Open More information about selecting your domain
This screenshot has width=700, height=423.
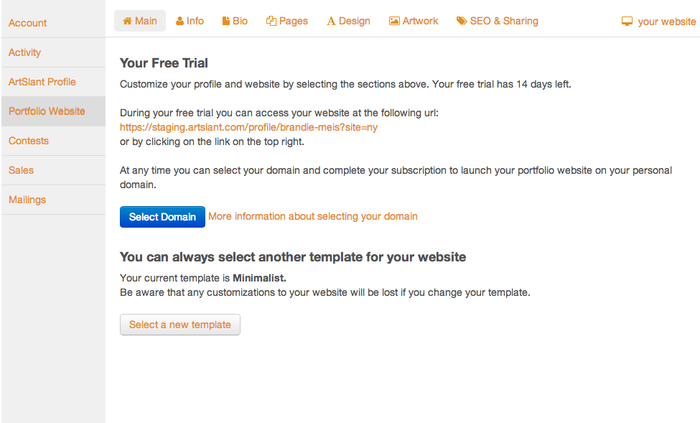313,216
